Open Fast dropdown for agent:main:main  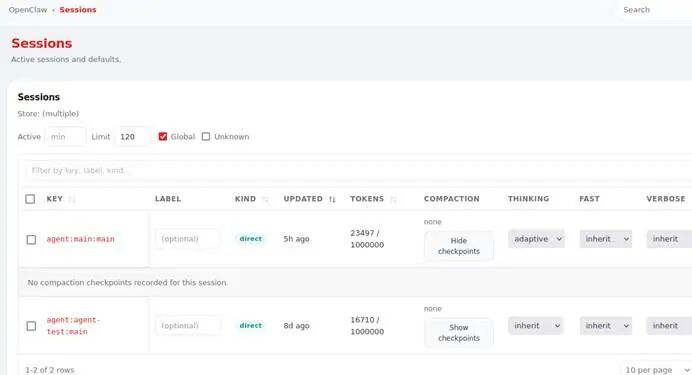606,239
